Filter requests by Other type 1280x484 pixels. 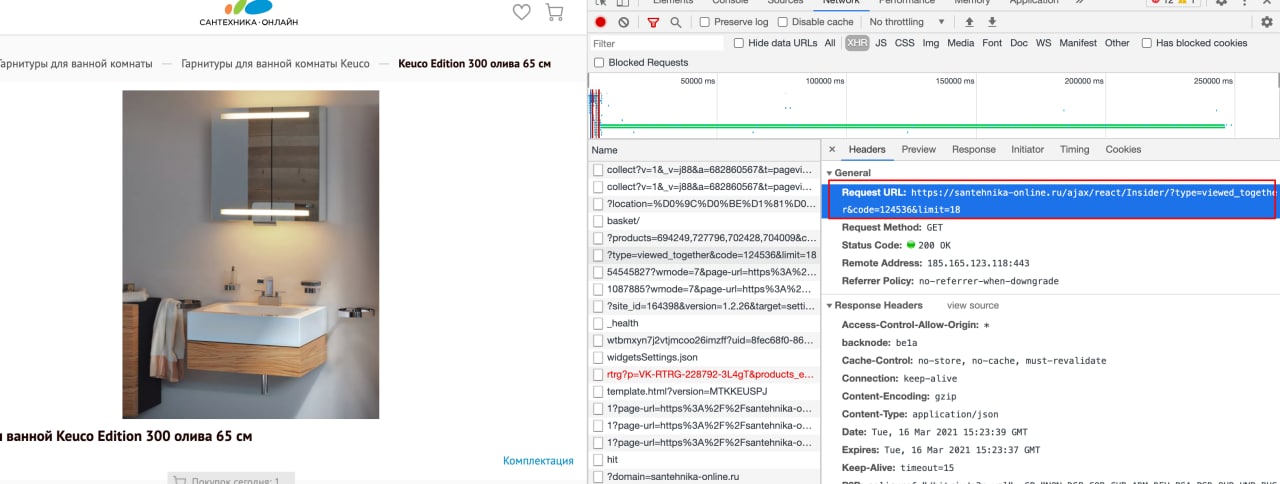(1117, 43)
